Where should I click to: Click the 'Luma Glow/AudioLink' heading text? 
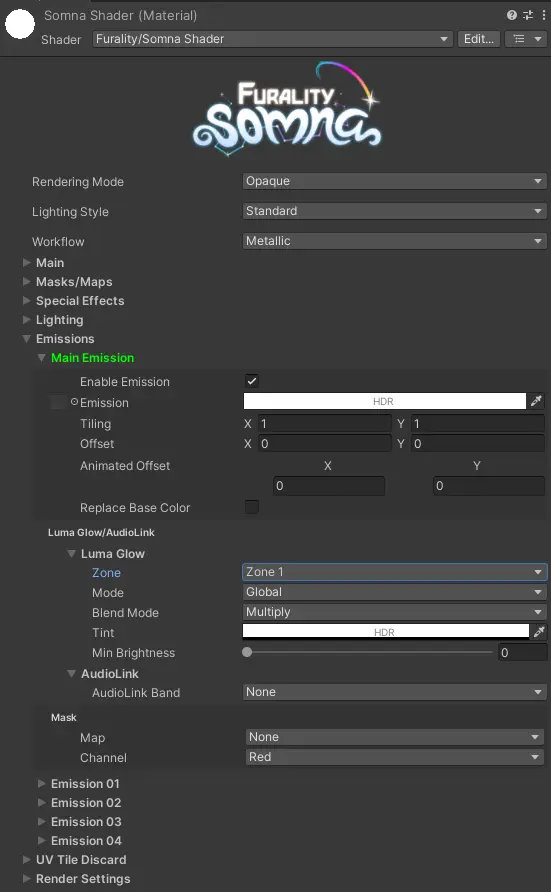[x=101, y=532]
